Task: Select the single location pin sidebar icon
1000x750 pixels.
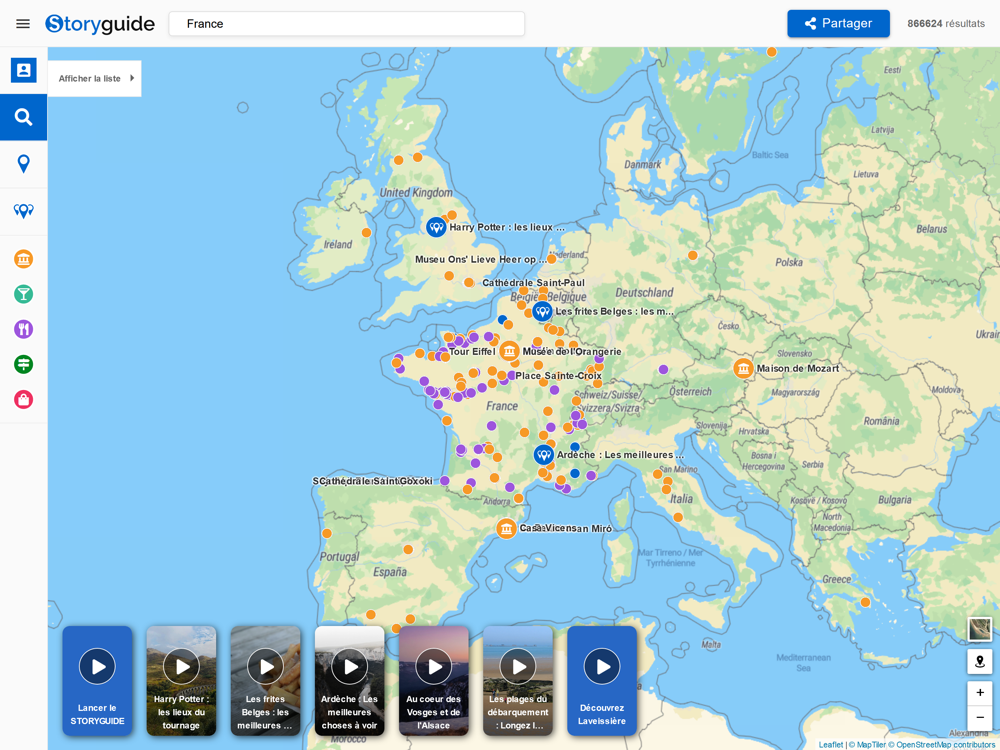Action: [x=24, y=164]
